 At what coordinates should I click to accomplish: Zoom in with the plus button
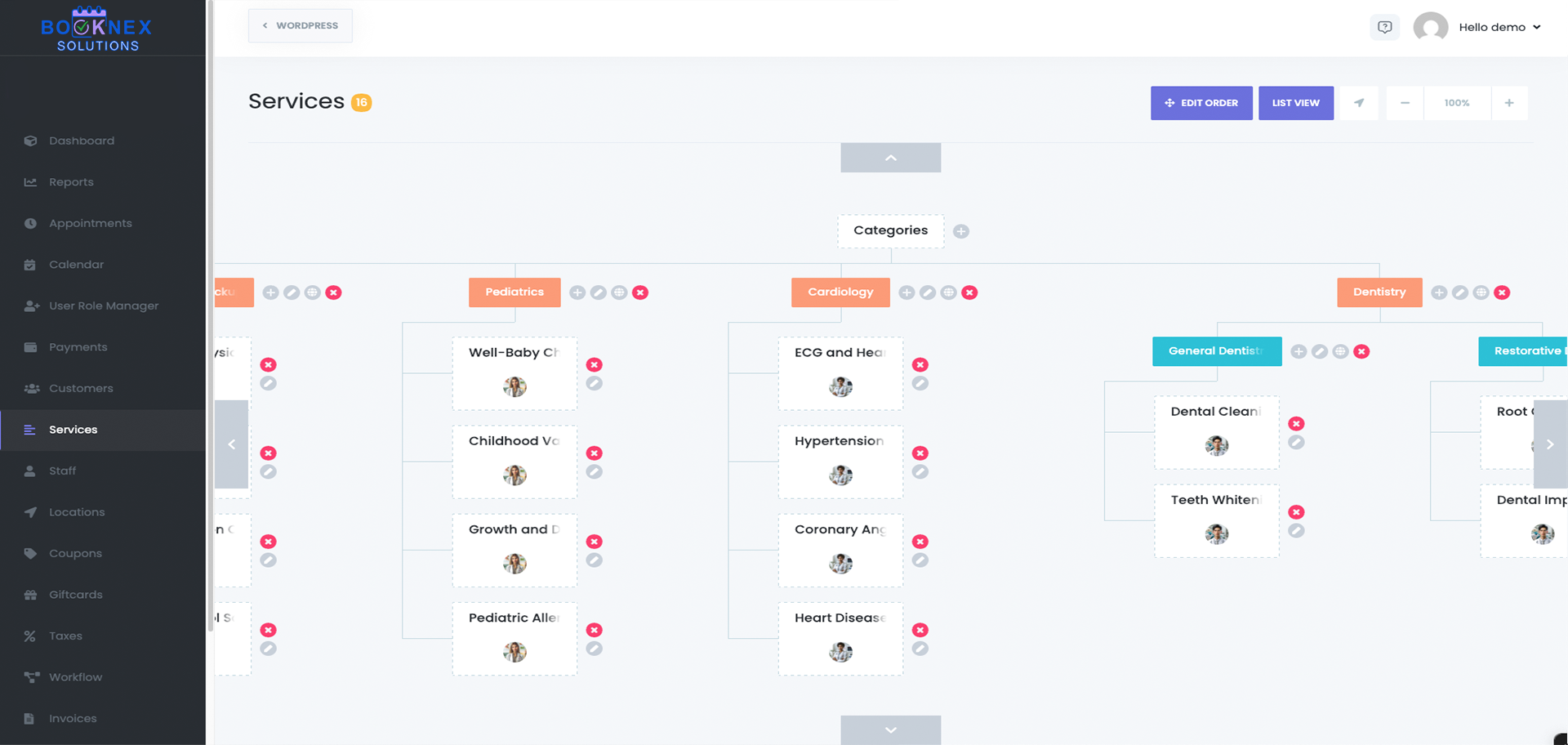click(x=1509, y=103)
